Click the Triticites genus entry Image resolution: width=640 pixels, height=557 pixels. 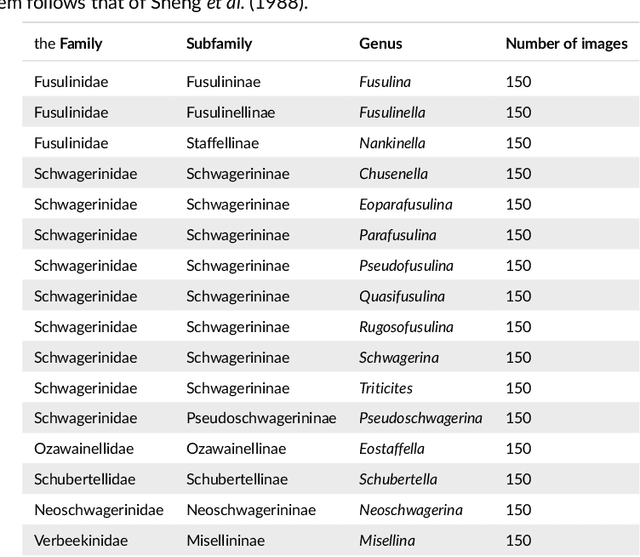pos(386,388)
